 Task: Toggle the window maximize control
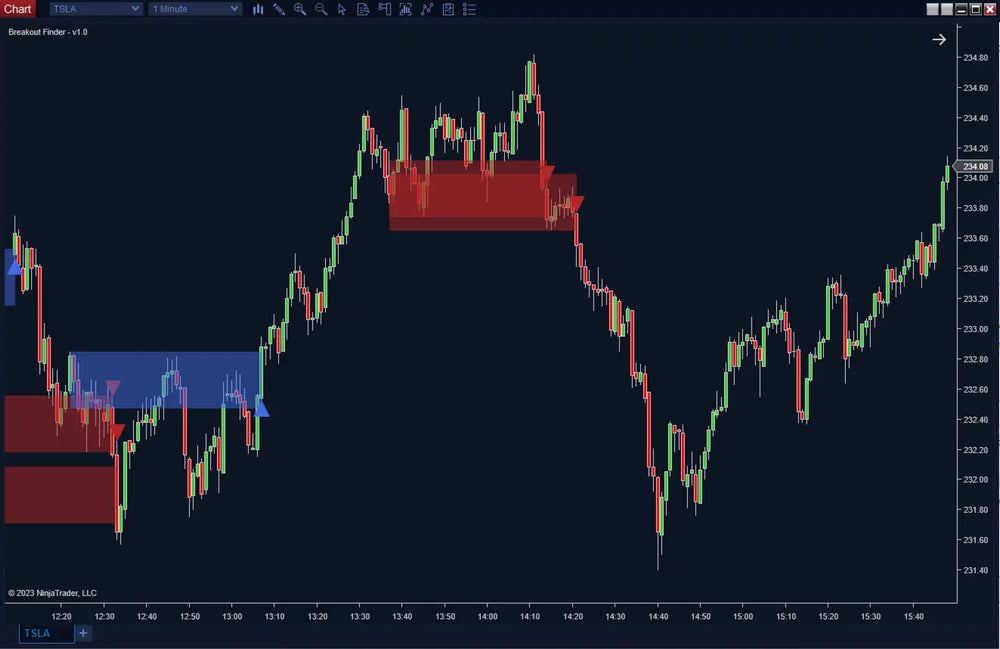pos(974,8)
